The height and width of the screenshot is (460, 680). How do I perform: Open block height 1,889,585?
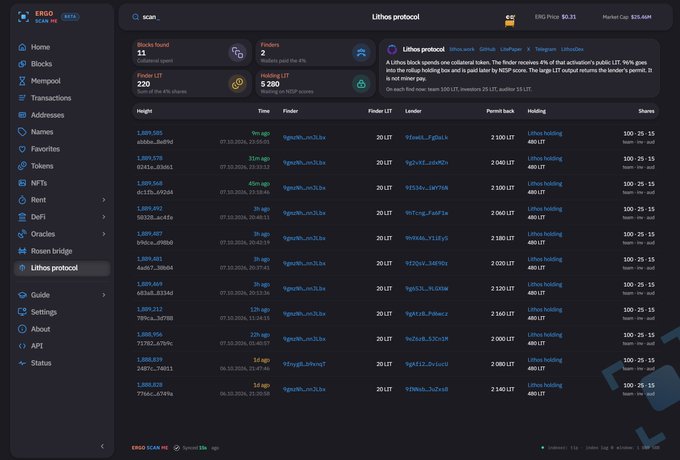[x=150, y=133]
